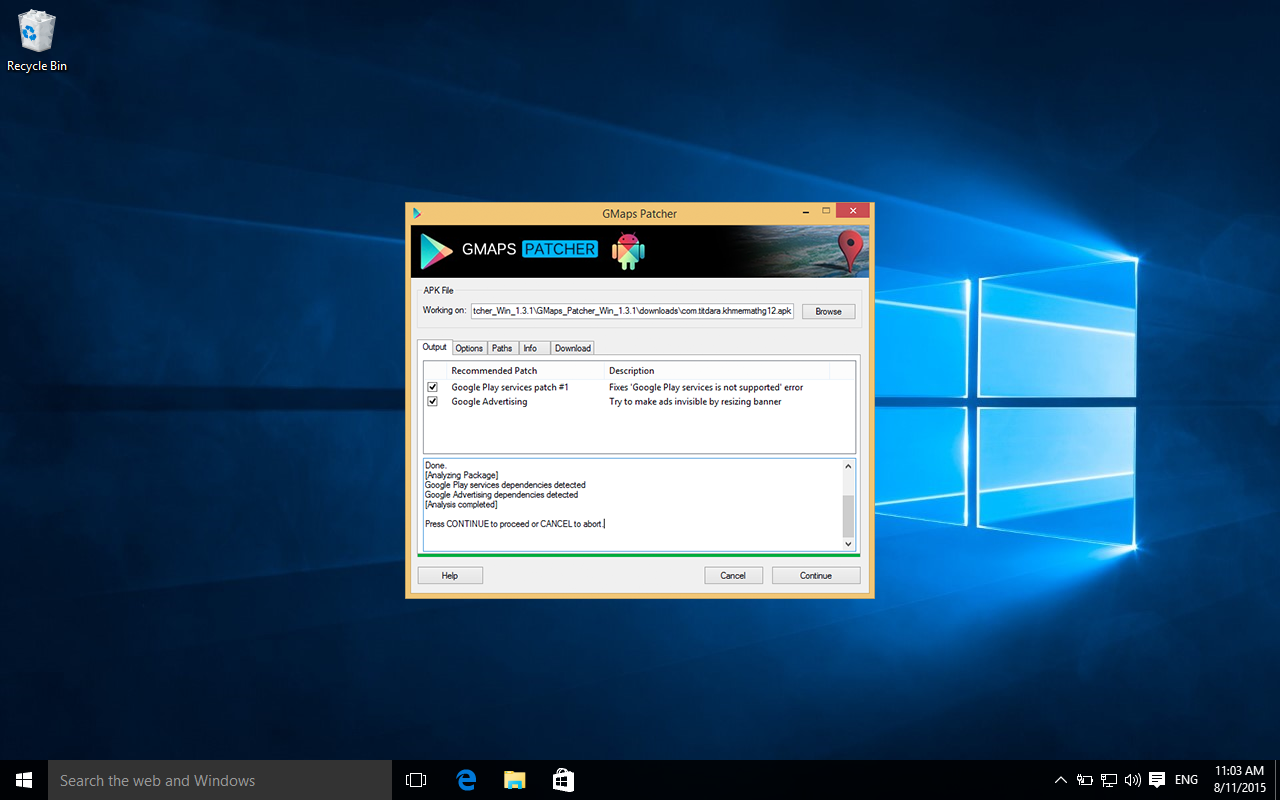The width and height of the screenshot is (1280, 800).
Task: Open the volume control tray icon
Action: [x=1133, y=780]
